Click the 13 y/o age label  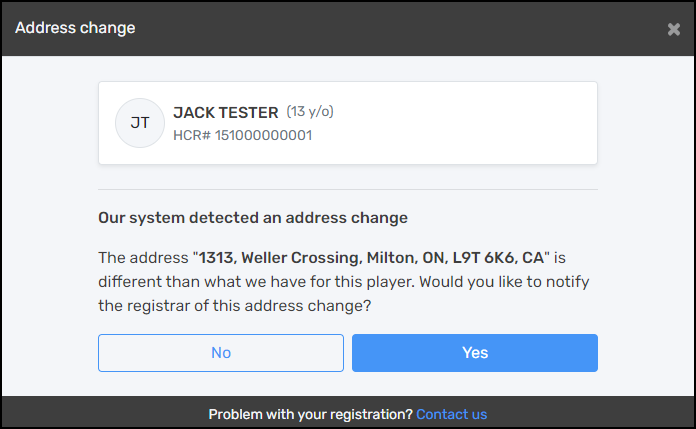point(317,112)
